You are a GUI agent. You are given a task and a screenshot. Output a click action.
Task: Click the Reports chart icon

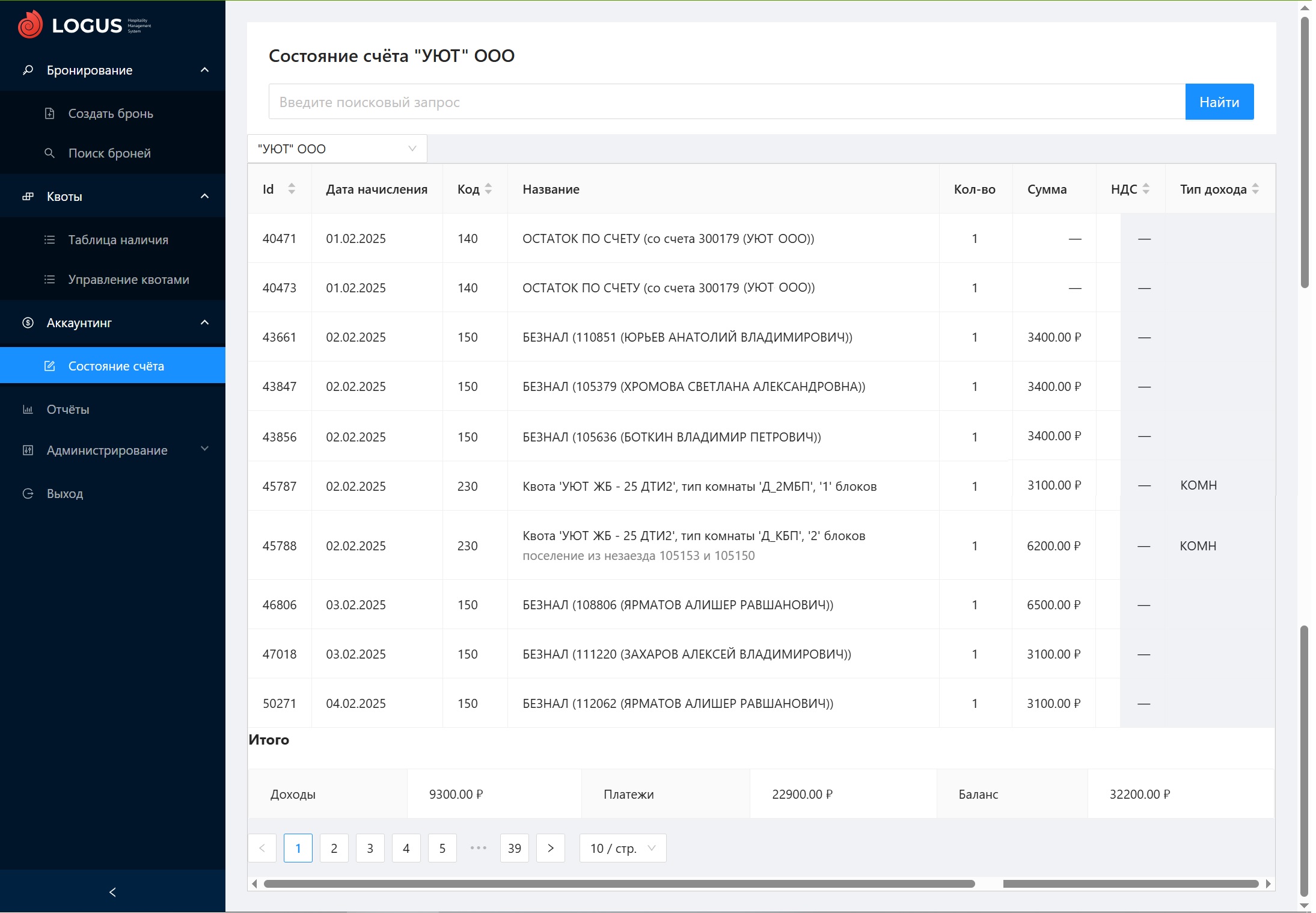click(28, 410)
